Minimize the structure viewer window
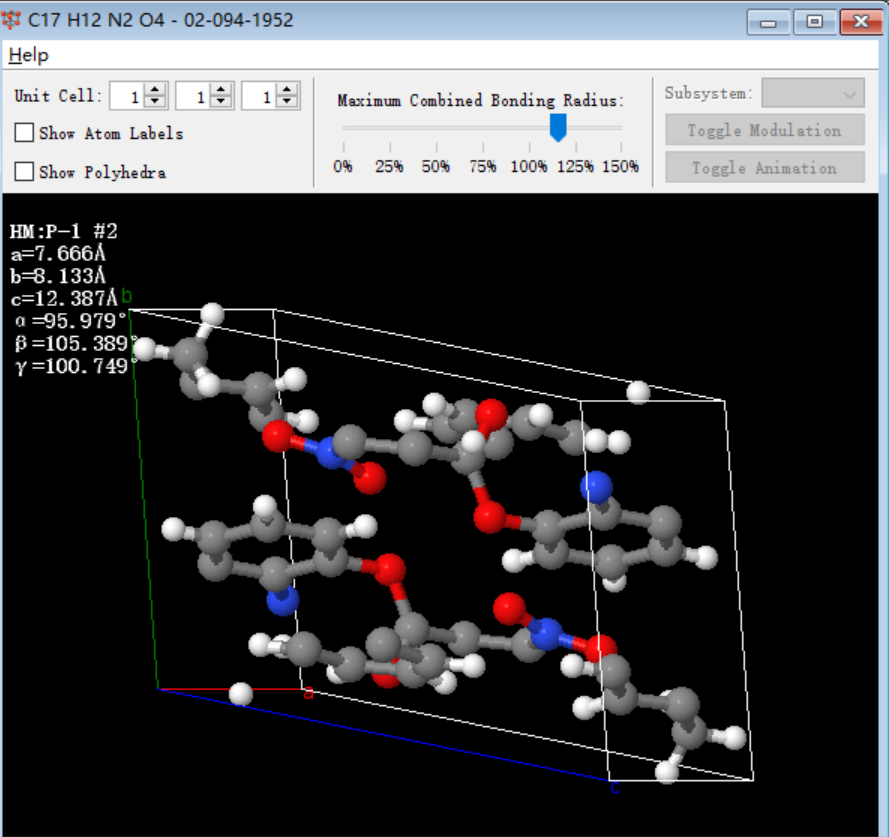This screenshot has height=837, width=889. coord(768,22)
